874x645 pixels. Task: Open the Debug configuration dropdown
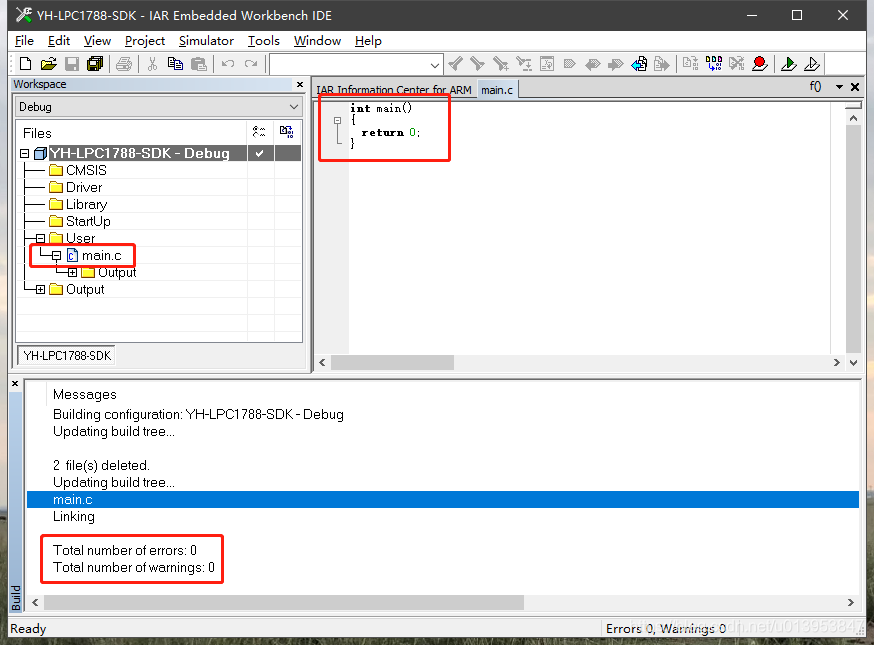click(x=294, y=106)
